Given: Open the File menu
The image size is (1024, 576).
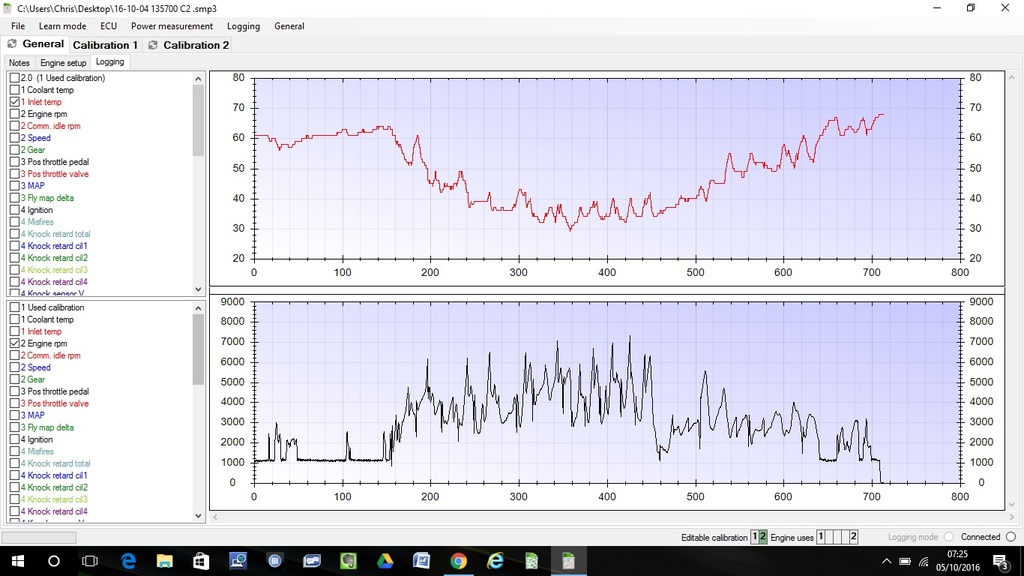Looking at the screenshot, I should 17,26.
